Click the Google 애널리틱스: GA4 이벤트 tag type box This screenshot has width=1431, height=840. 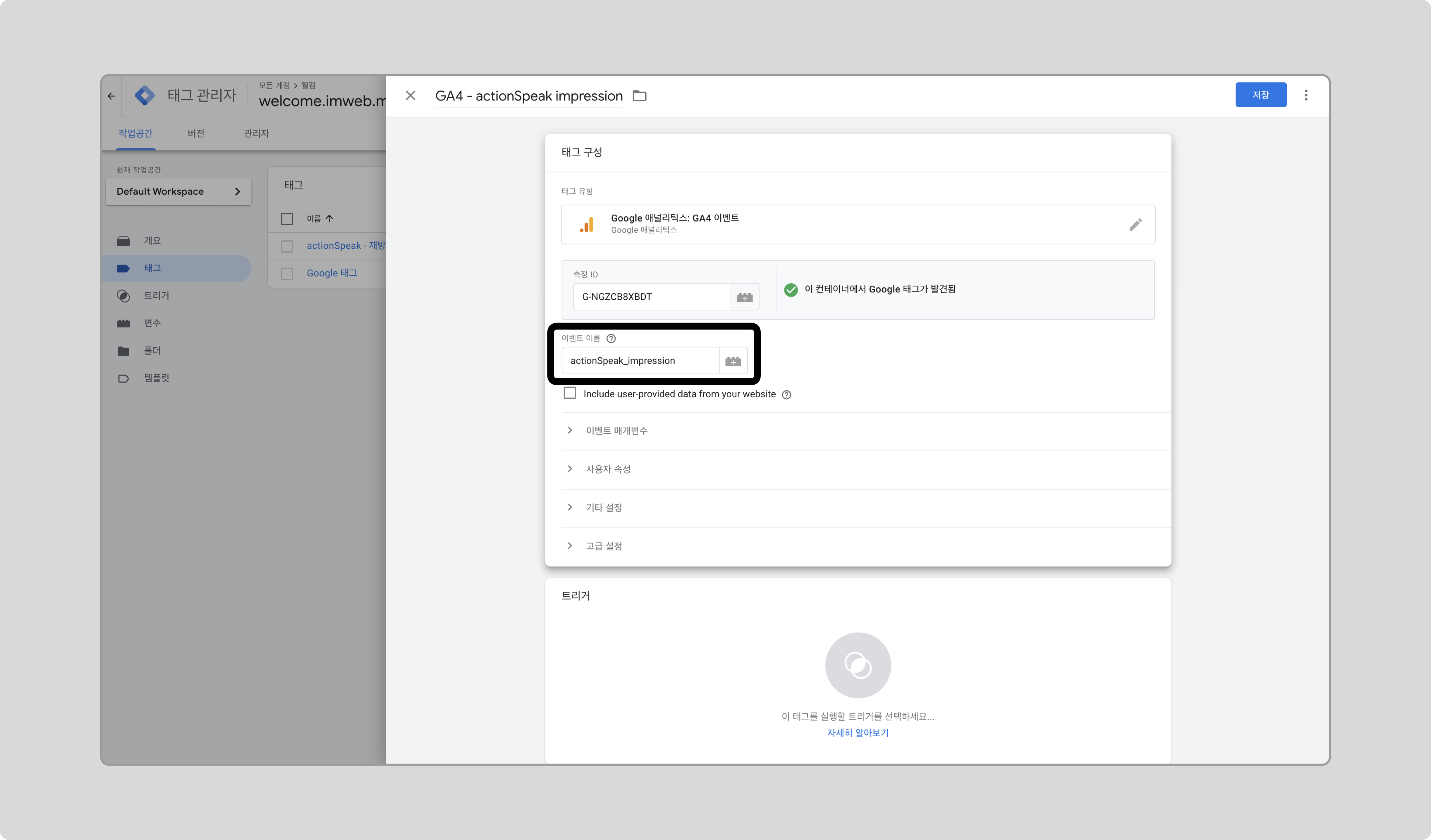(x=858, y=224)
